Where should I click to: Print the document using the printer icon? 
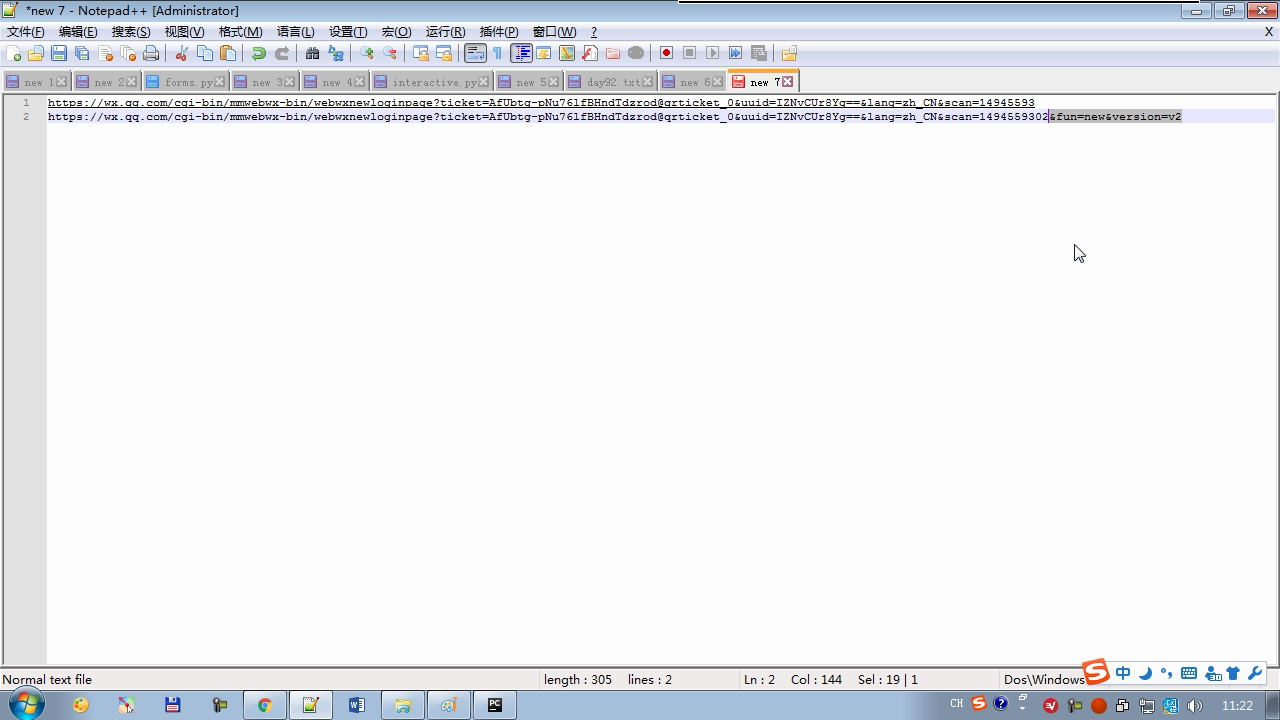pyautogui.click(x=151, y=53)
